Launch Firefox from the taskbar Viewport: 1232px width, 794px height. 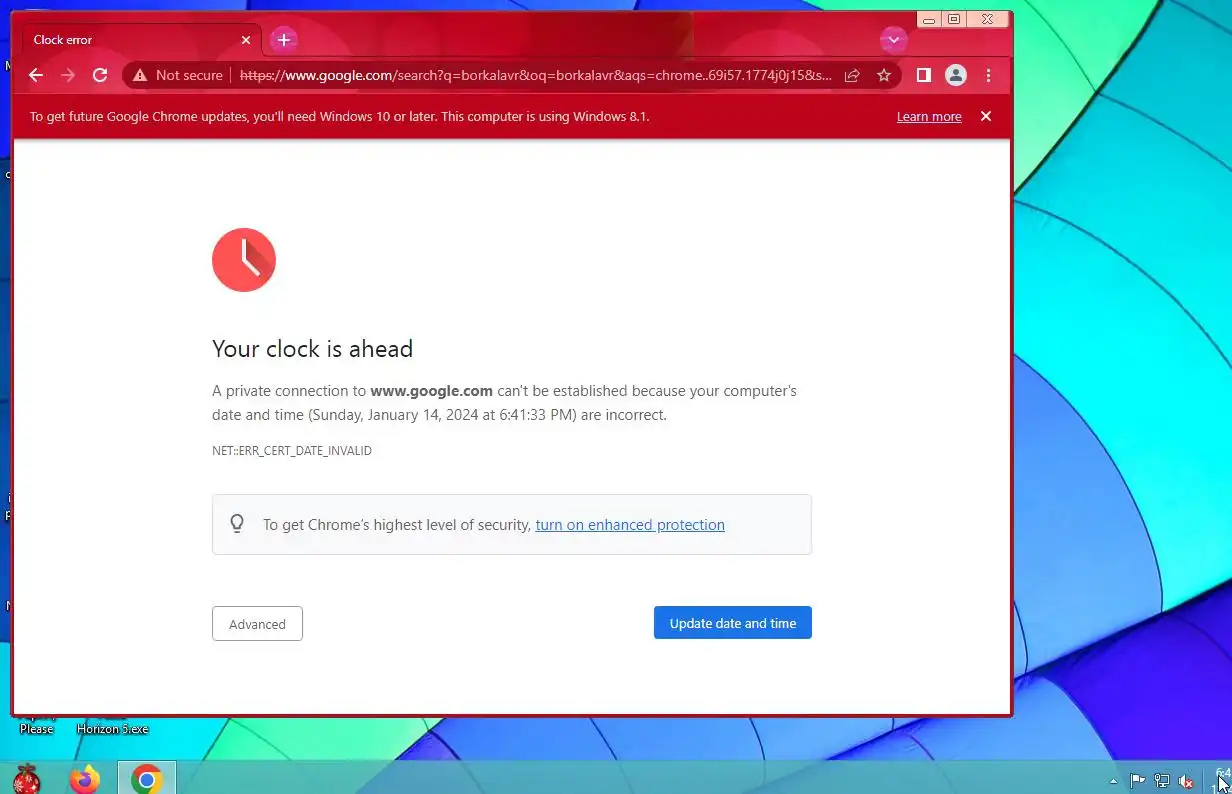tap(85, 778)
